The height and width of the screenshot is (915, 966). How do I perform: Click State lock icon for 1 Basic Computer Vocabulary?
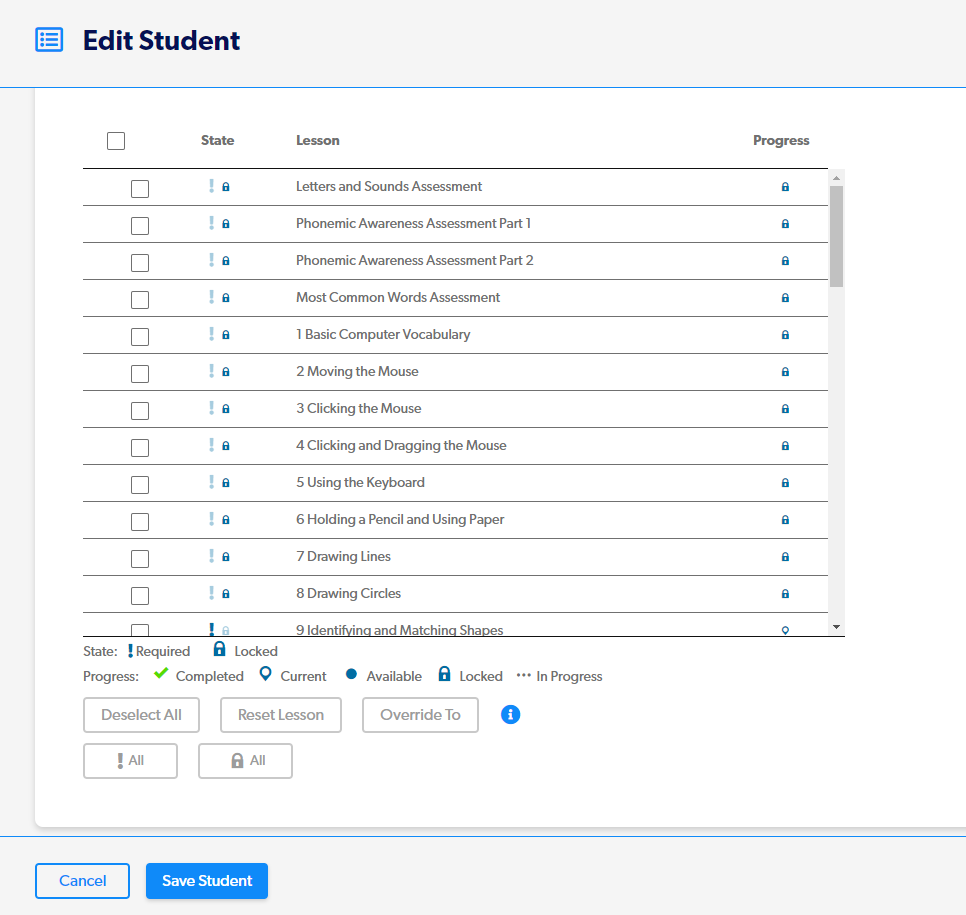point(225,335)
